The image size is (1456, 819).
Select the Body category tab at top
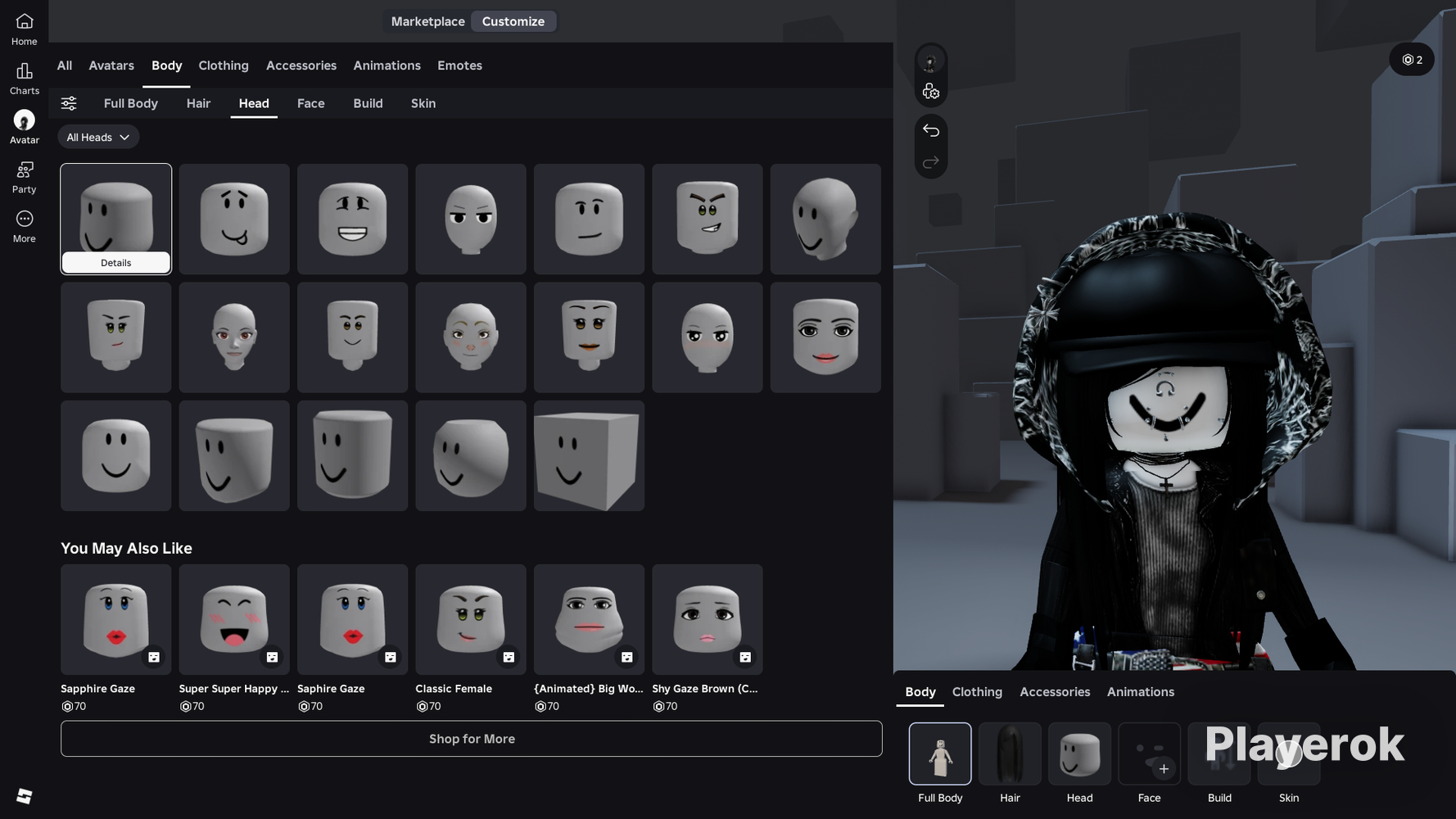point(167,66)
